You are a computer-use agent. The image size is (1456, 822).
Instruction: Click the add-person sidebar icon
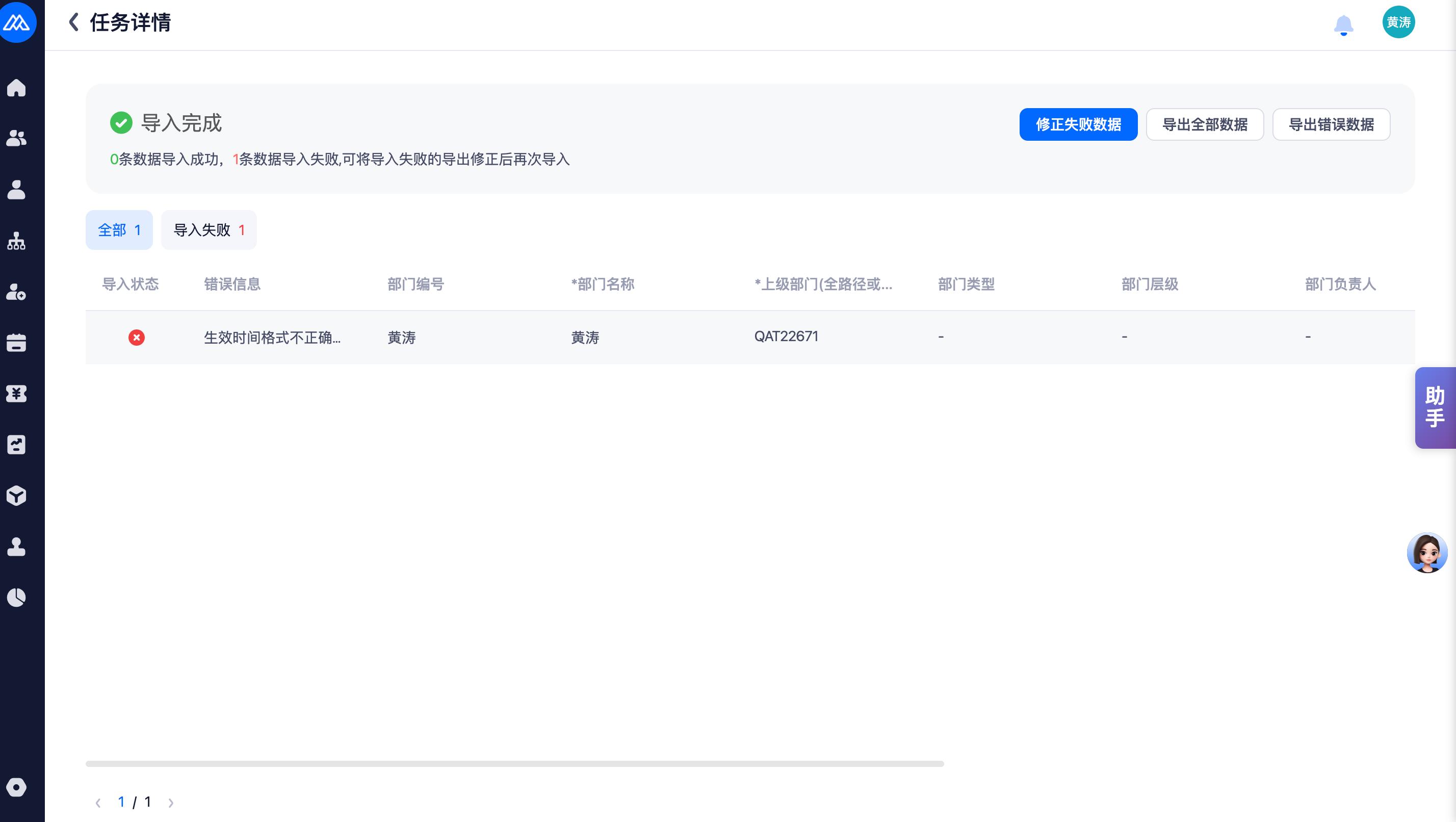[x=16, y=292]
